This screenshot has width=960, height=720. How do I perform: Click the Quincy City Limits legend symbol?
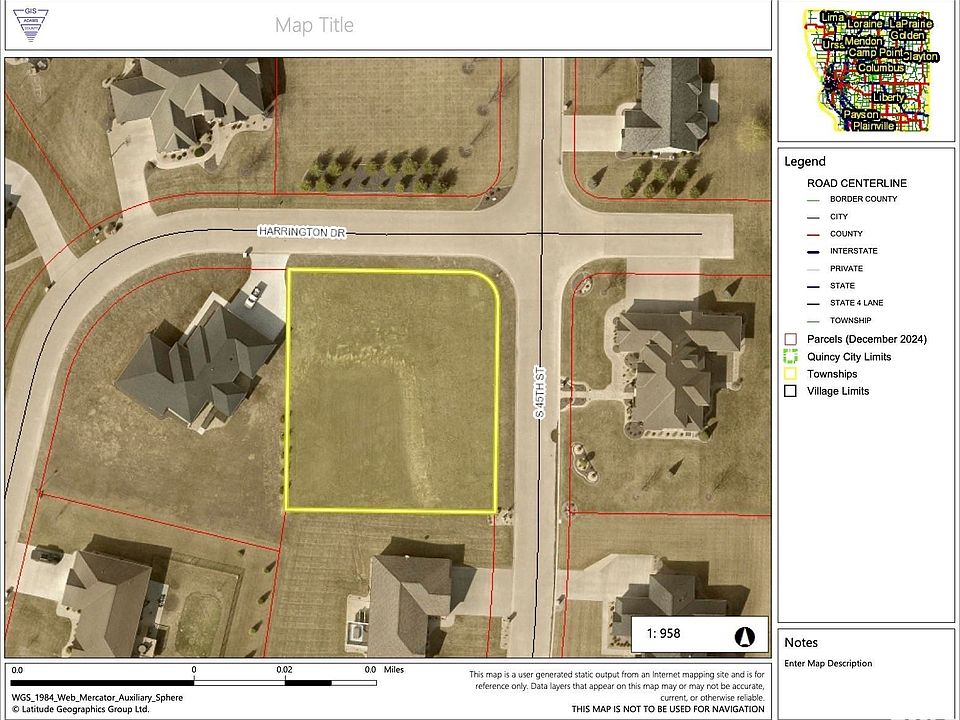[790, 356]
